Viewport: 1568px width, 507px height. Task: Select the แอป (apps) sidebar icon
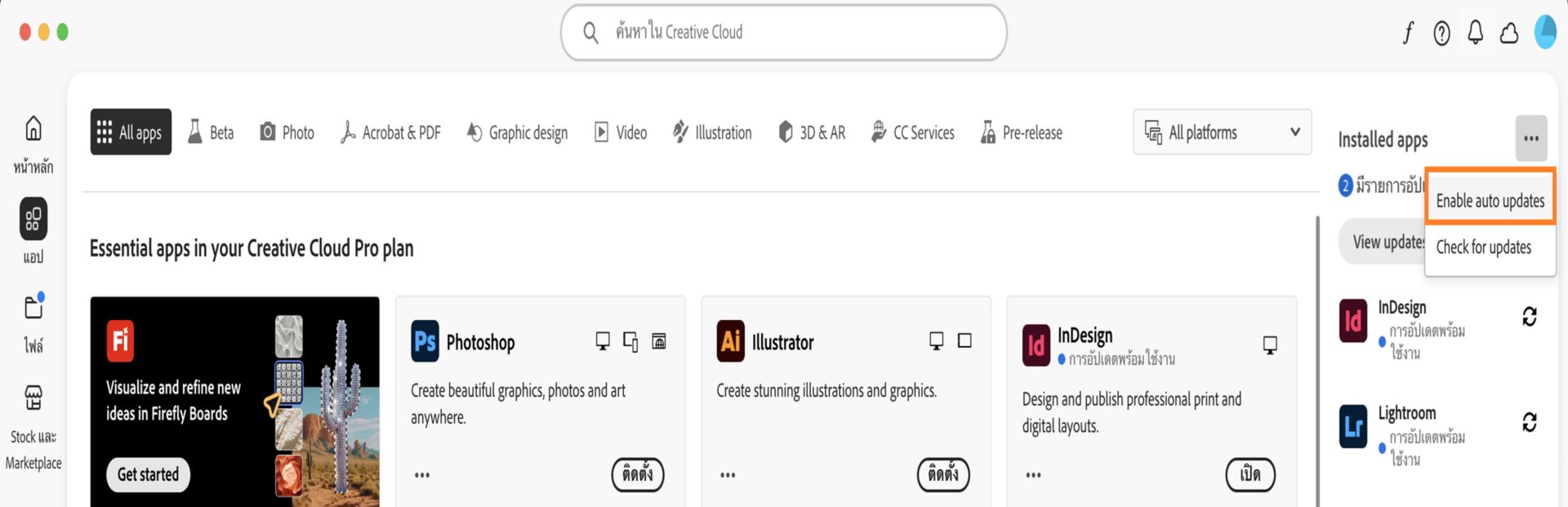point(33,219)
